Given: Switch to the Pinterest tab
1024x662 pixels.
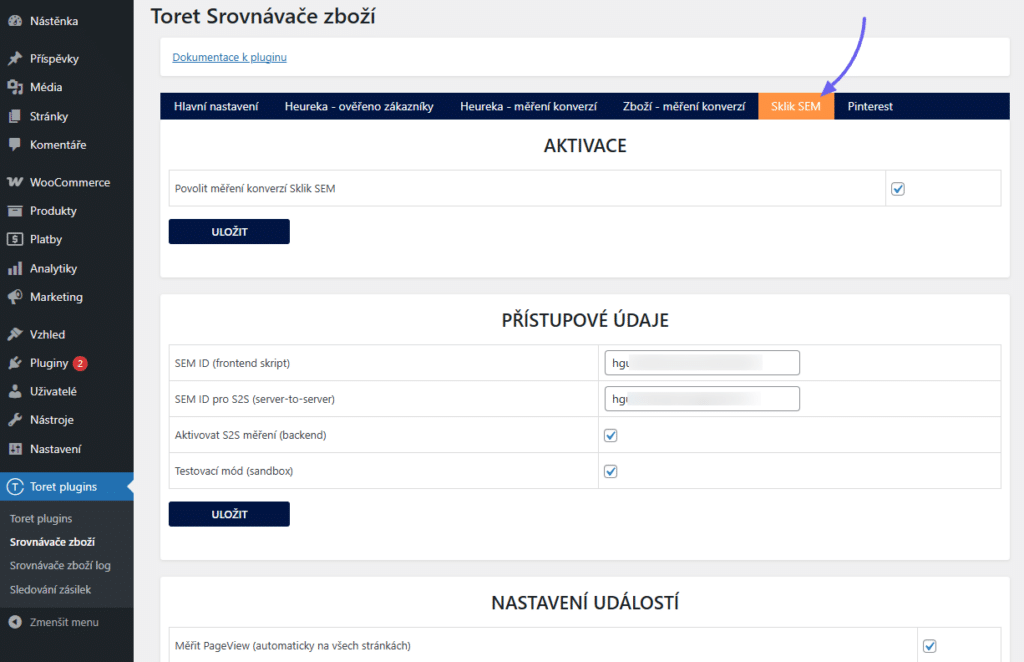Looking at the screenshot, I should pos(869,106).
